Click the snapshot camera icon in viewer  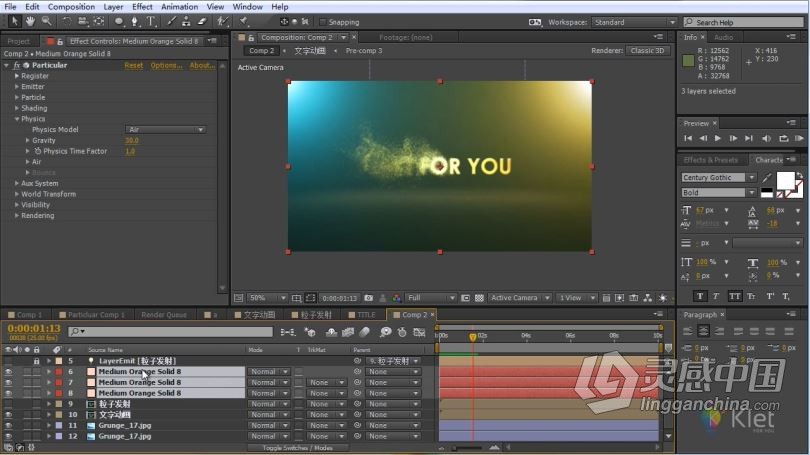tap(368, 298)
